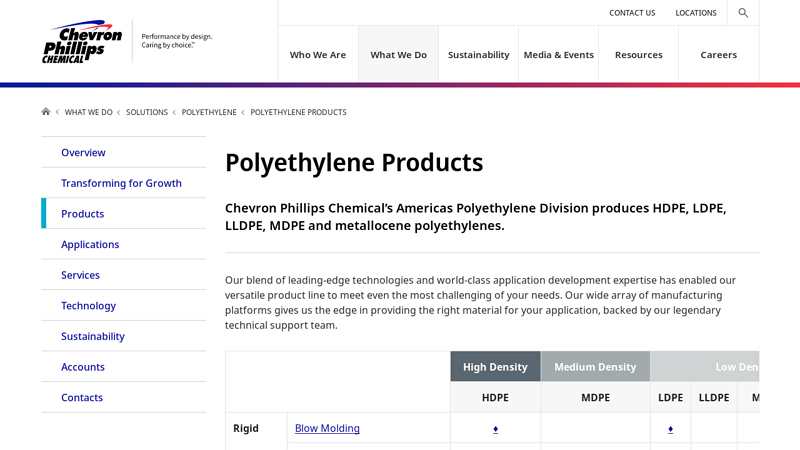Open the Media & Events menu

tap(559, 55)
